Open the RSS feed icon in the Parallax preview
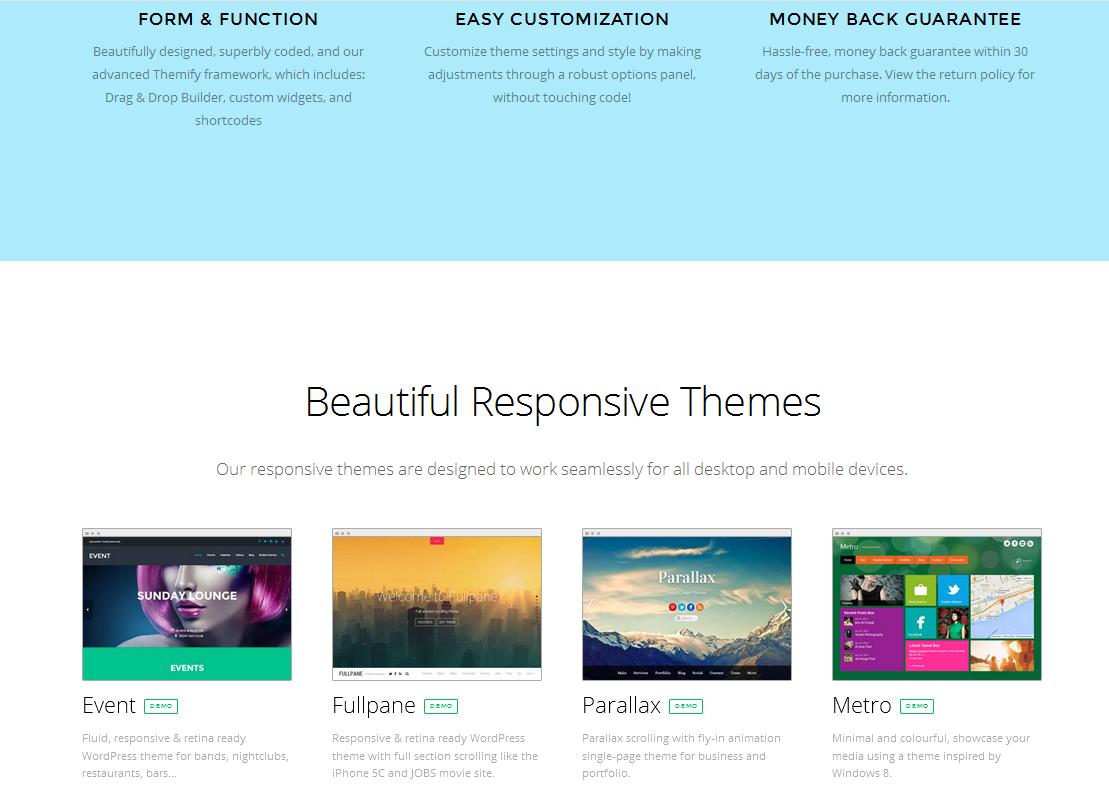The image size is (1109, 811). click(700, 608)
